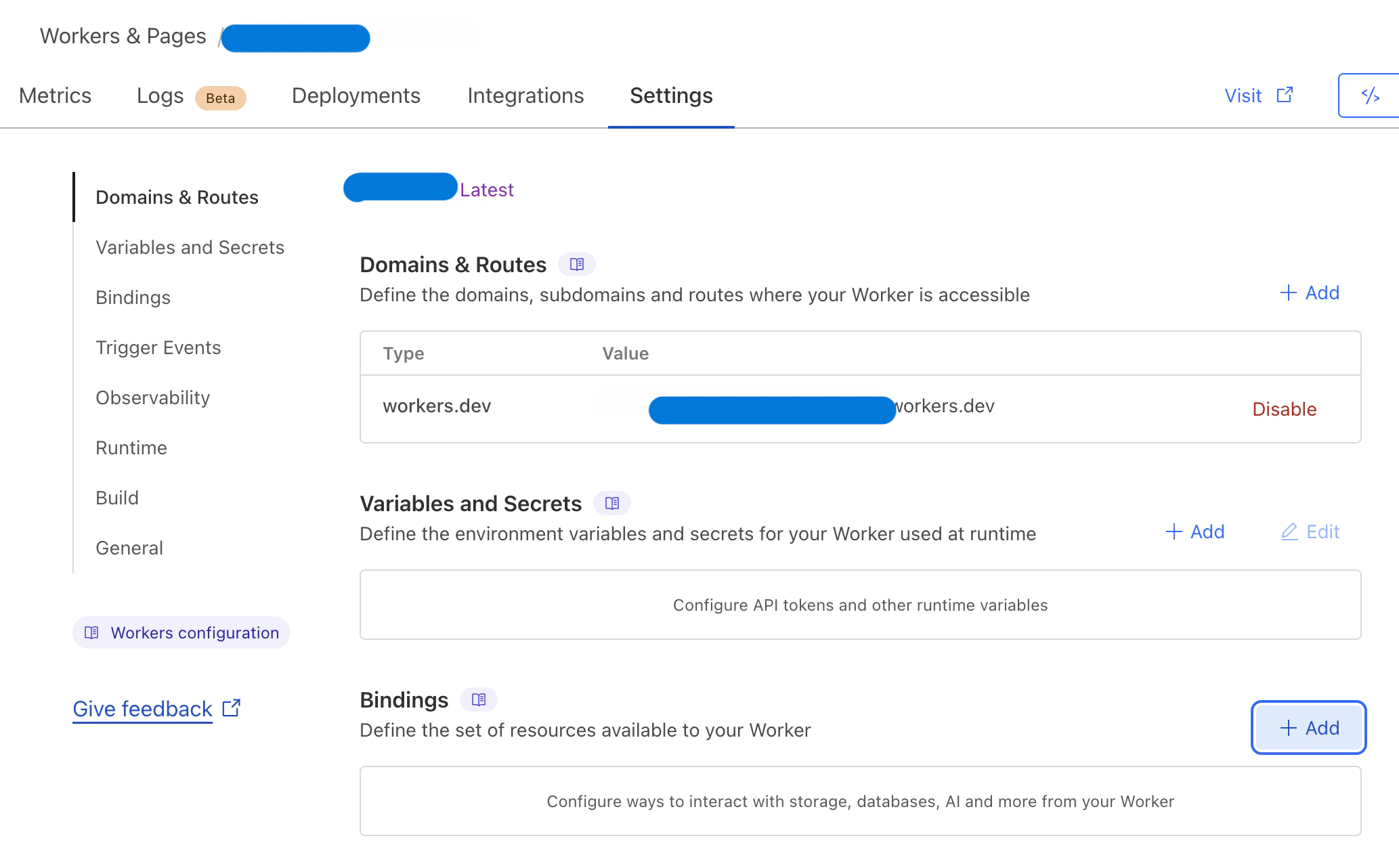Image resolution: width=1399 pixels, height=868 pixels.
Task: Open Trigger Events section in sidebar
Action: click(x=158, y=347)
